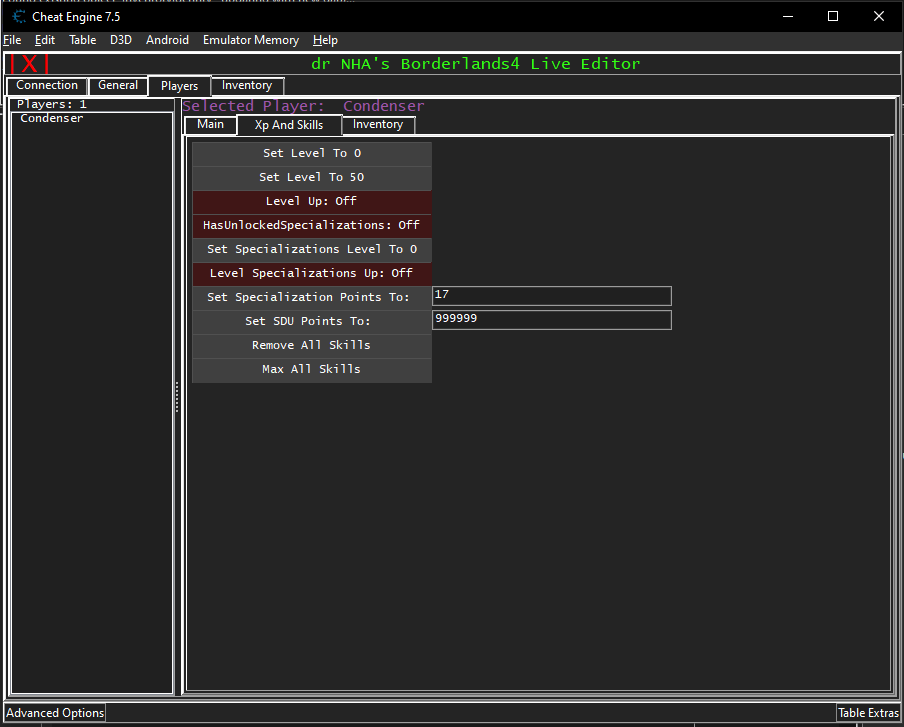Toggle Level Specializations Up: Off
Screen dimensions: 904x727
tap(312, 273)
